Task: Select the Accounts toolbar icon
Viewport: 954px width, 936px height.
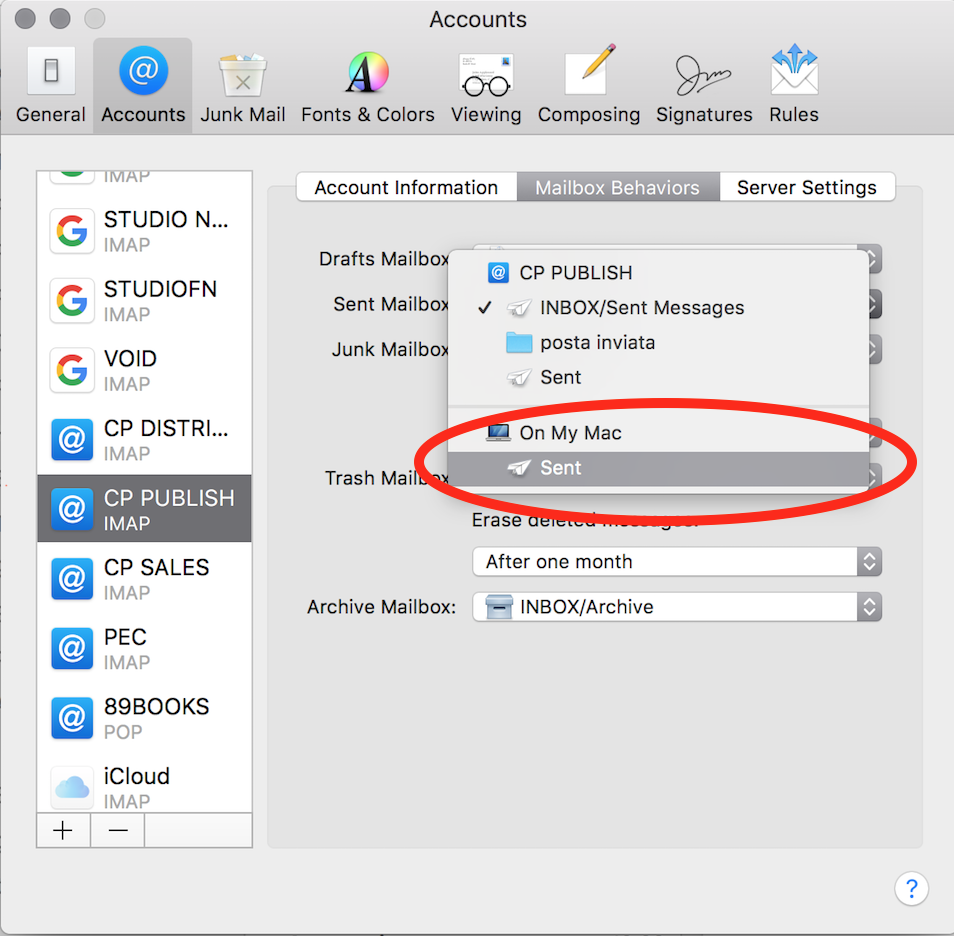Action: (x=143, y=85)
